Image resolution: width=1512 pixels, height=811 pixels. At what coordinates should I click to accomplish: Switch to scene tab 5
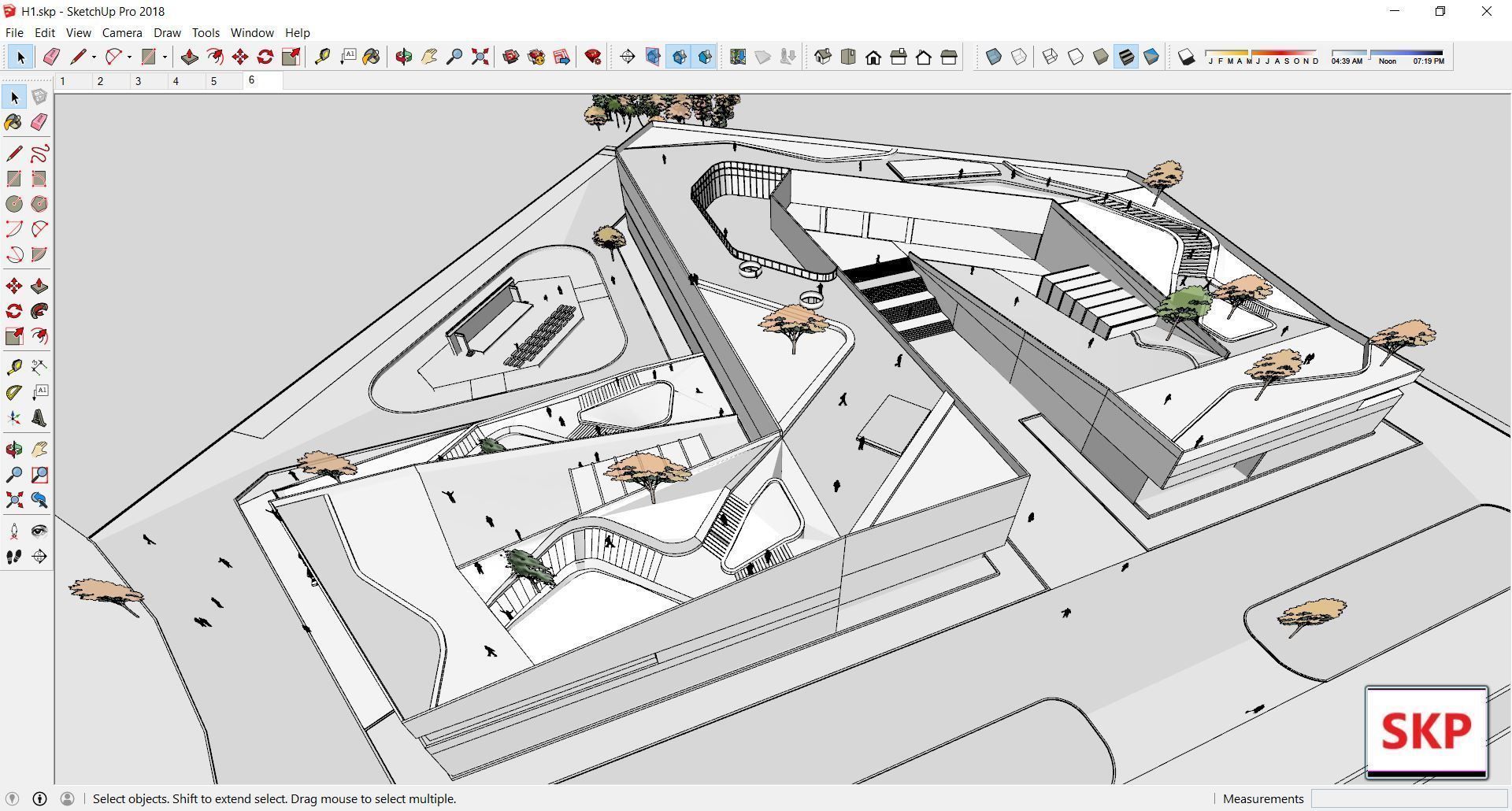click(224, 81)
